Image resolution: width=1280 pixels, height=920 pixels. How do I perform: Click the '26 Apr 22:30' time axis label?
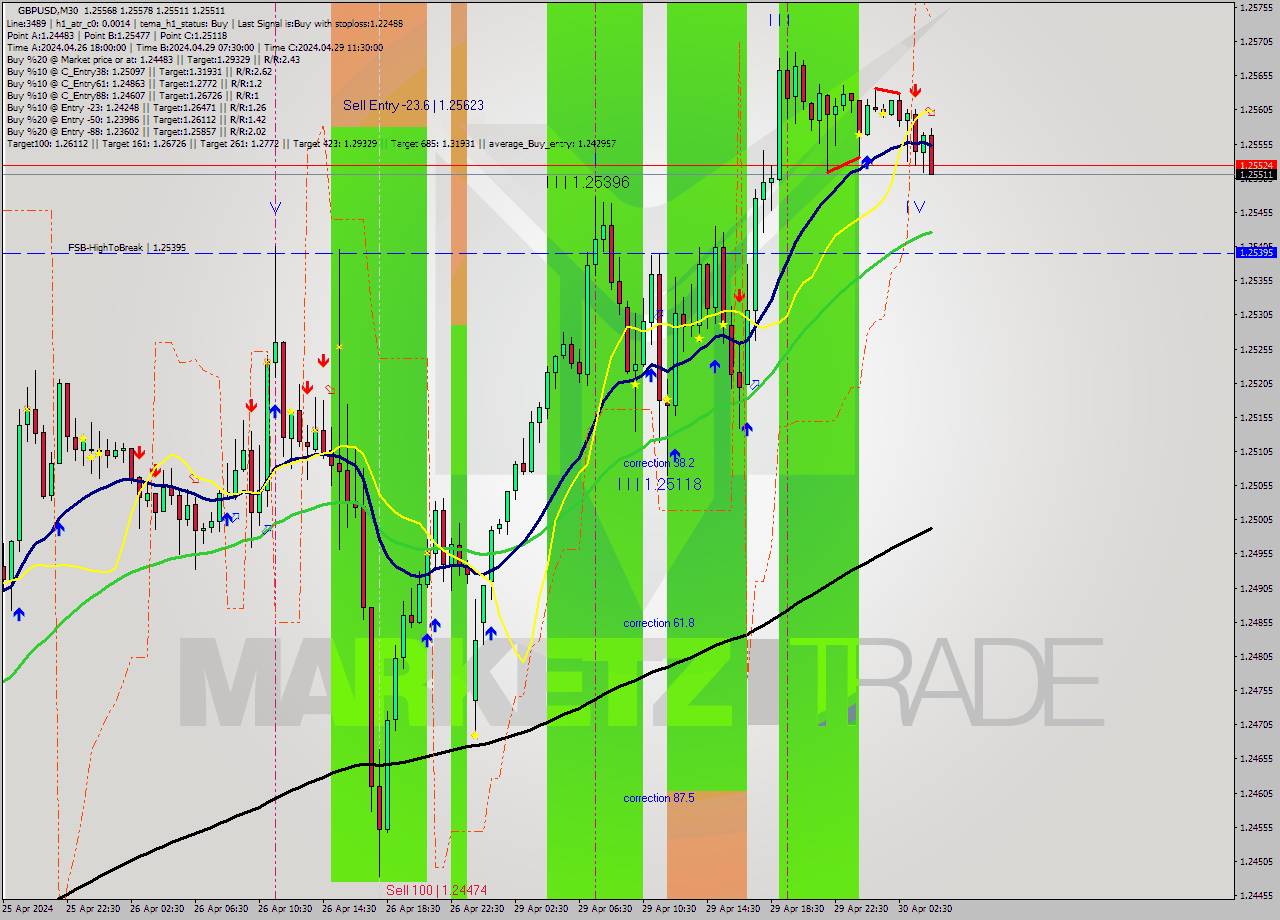tap(477, 909)
